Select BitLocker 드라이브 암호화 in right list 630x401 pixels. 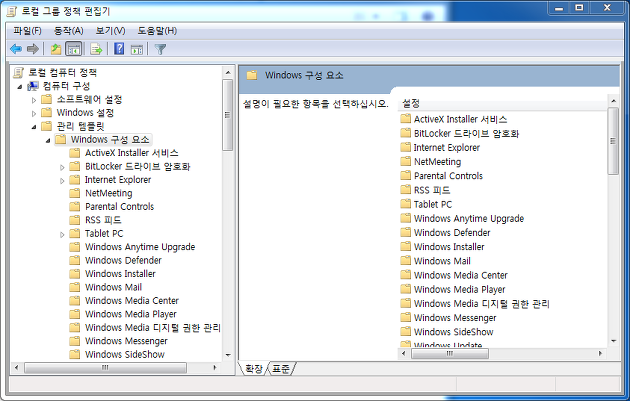[x=466, y=133]
